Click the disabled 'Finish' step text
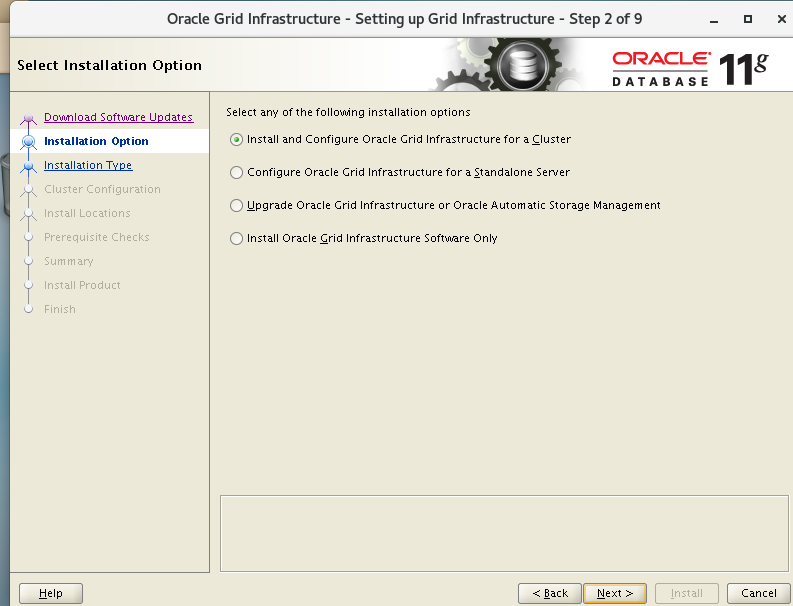This screenshot has width=793, height=606. coord(60,309)
